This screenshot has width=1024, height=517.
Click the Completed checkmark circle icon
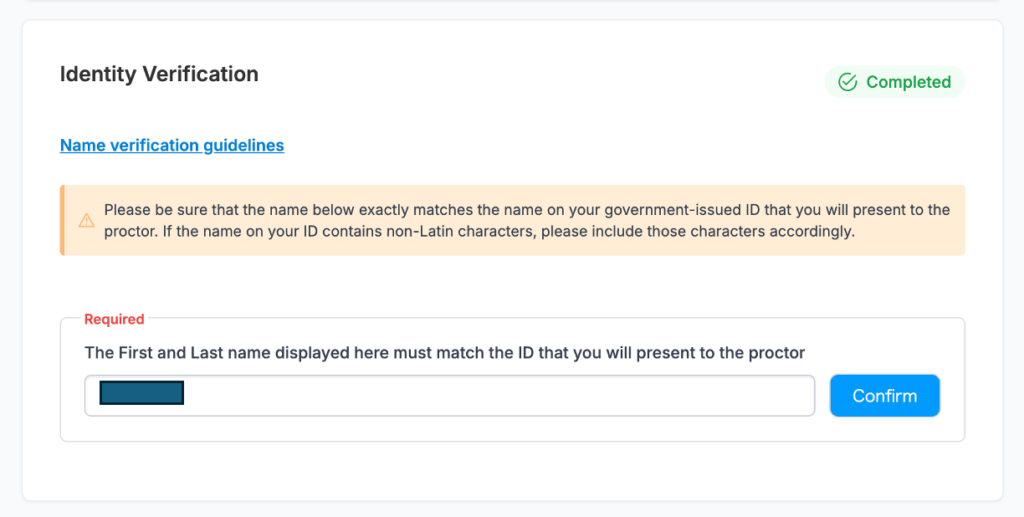848,82
